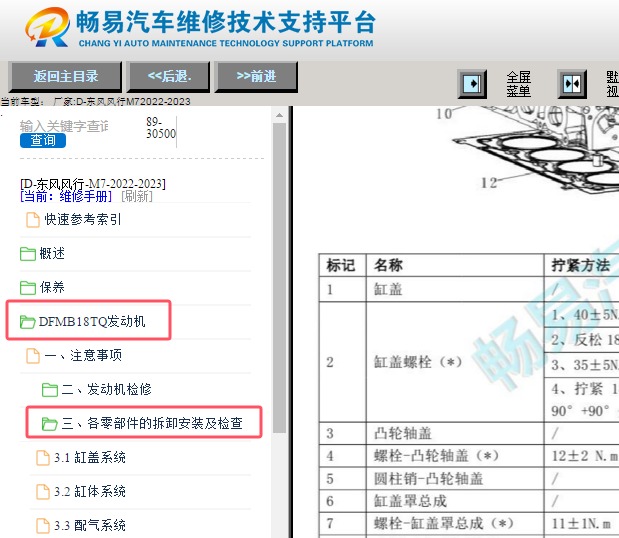The image size is (619, 538).
Task: Click the 全屏菜单 expand-panel icon
Action: click(x=472, y=84)
